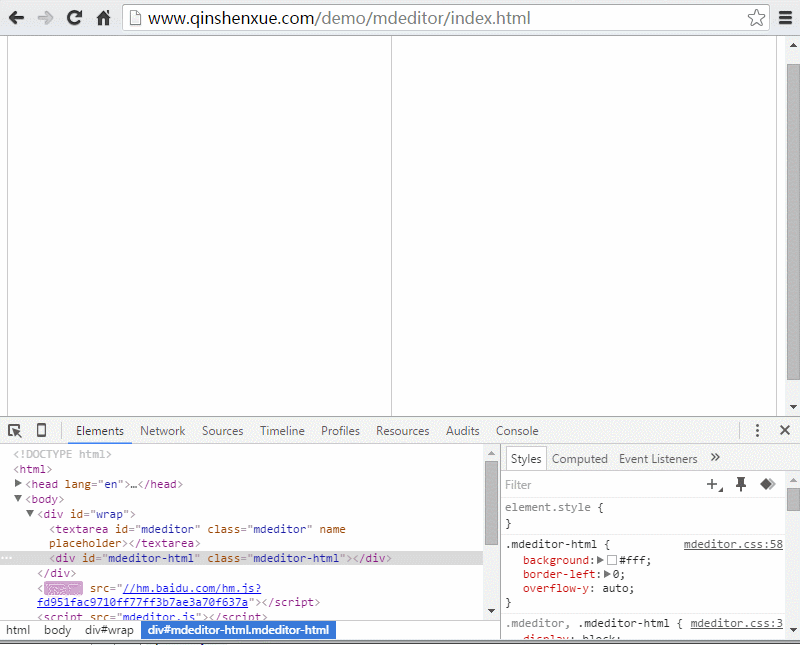
Task: Select the script src="mdeditor.js" node
Action: point(152,616)
